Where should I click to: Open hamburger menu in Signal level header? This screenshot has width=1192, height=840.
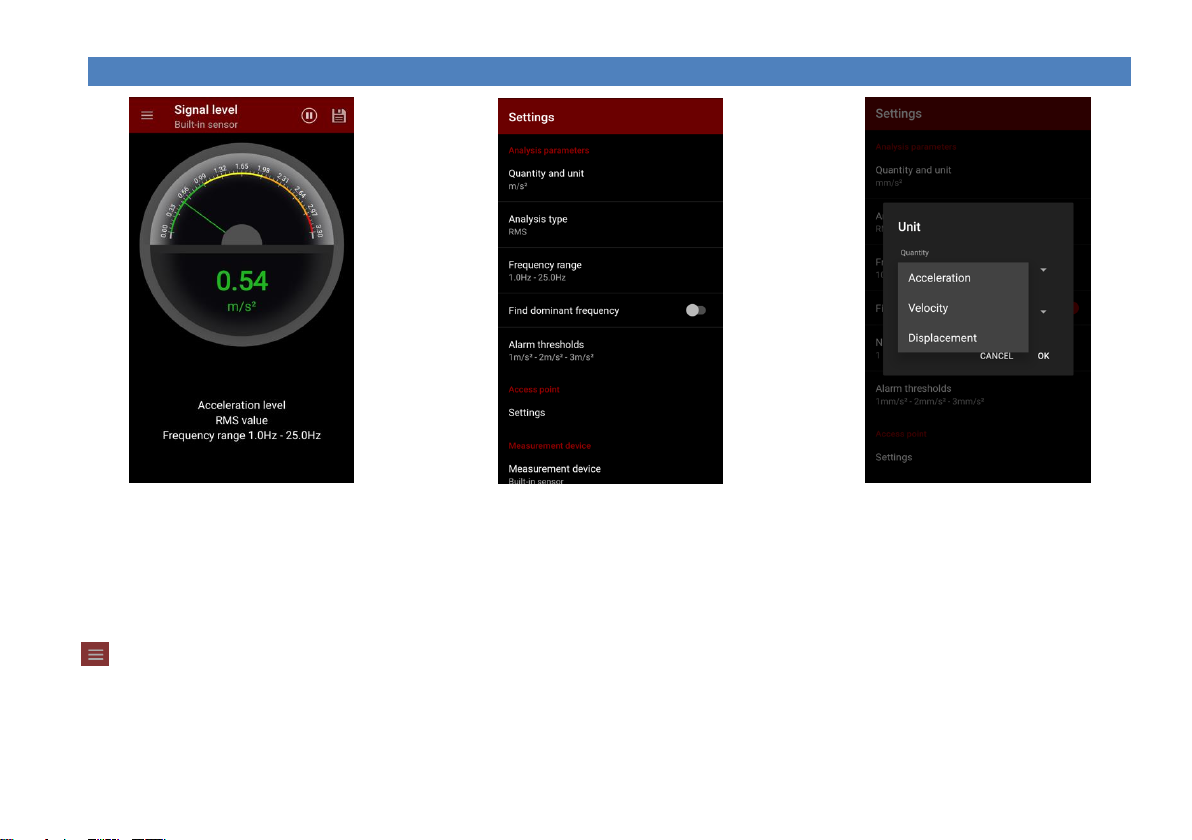[x=147, y=116]
